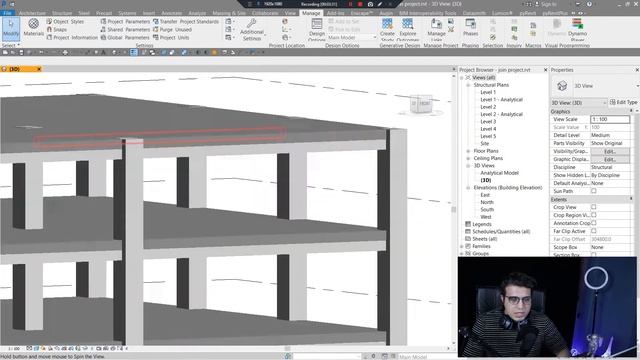Open Project Units settings
The height and width of the screenshot is (360, 640).
[171, 38]
